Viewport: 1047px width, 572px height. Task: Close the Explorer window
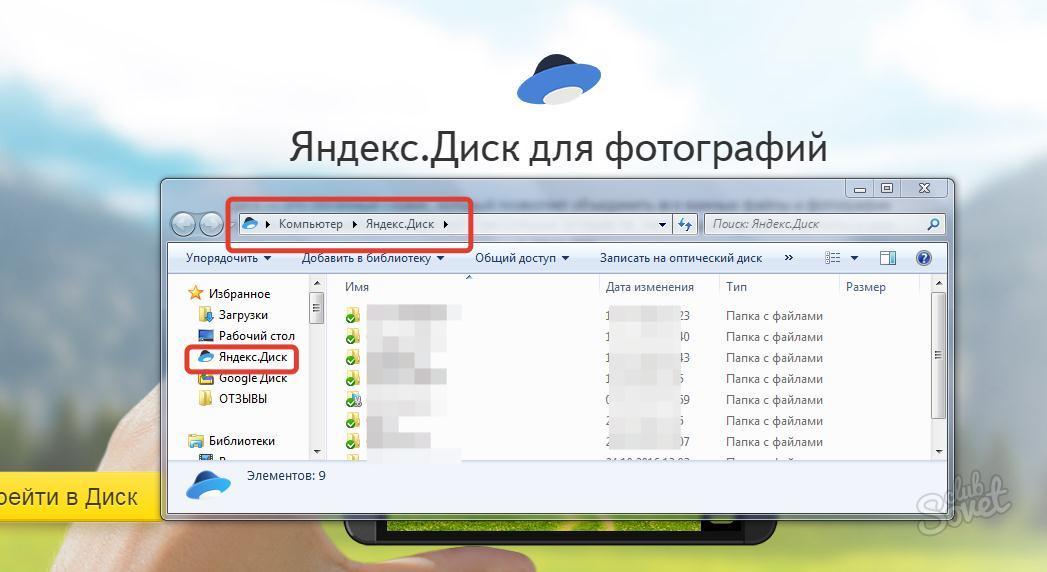pos(925,189)
